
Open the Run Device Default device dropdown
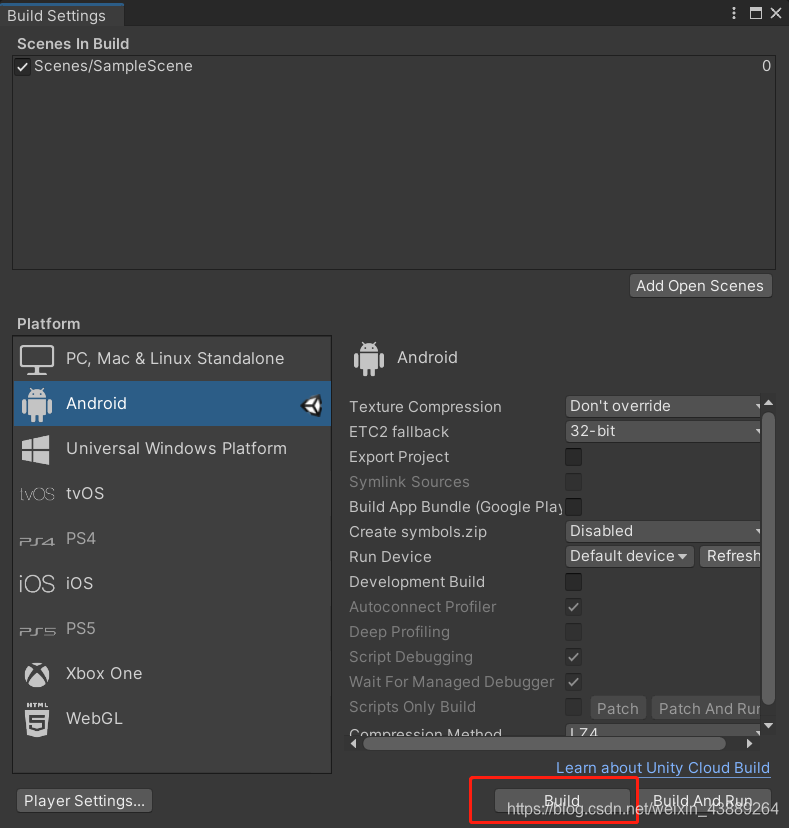tap(630, 556)
